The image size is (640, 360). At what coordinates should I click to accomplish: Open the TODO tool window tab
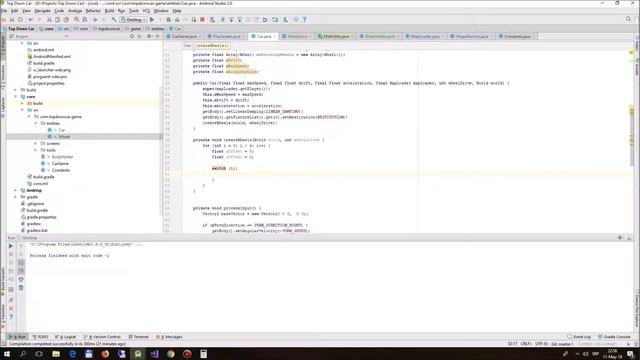pos(40,337)
